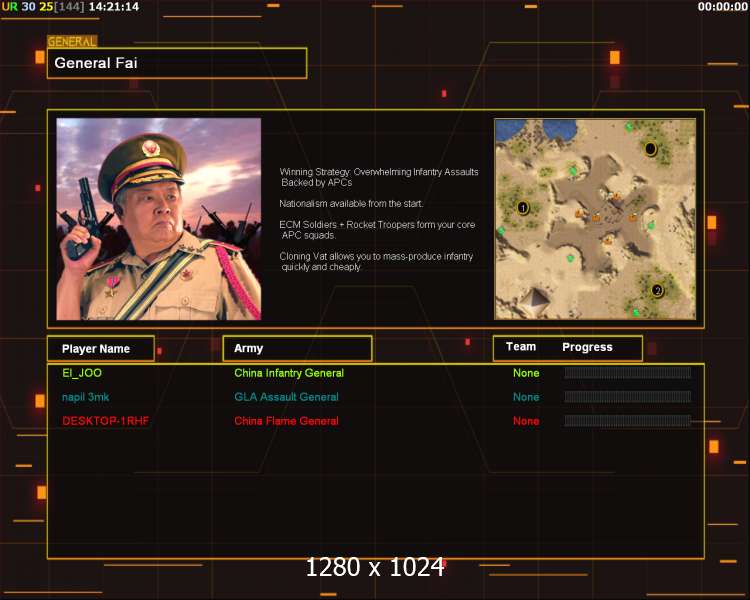This screenshot has height=600, width=750.
Task: Select start position 2 on the map
Action: pyautogui.click(x=657, y=290)
